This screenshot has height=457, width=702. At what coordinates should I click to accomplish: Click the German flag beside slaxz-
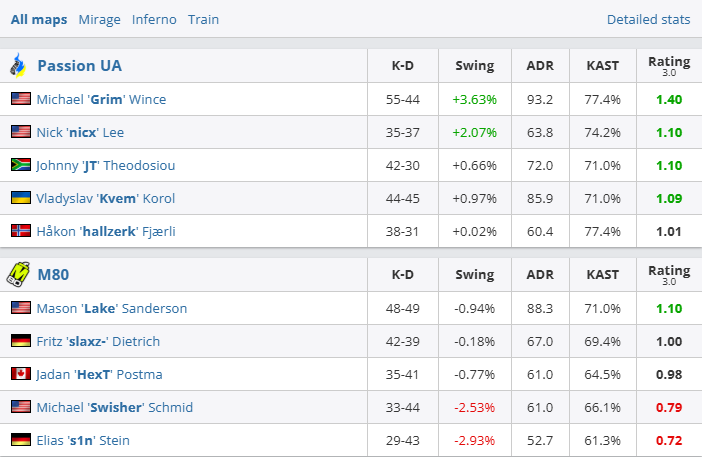point(20,341)
